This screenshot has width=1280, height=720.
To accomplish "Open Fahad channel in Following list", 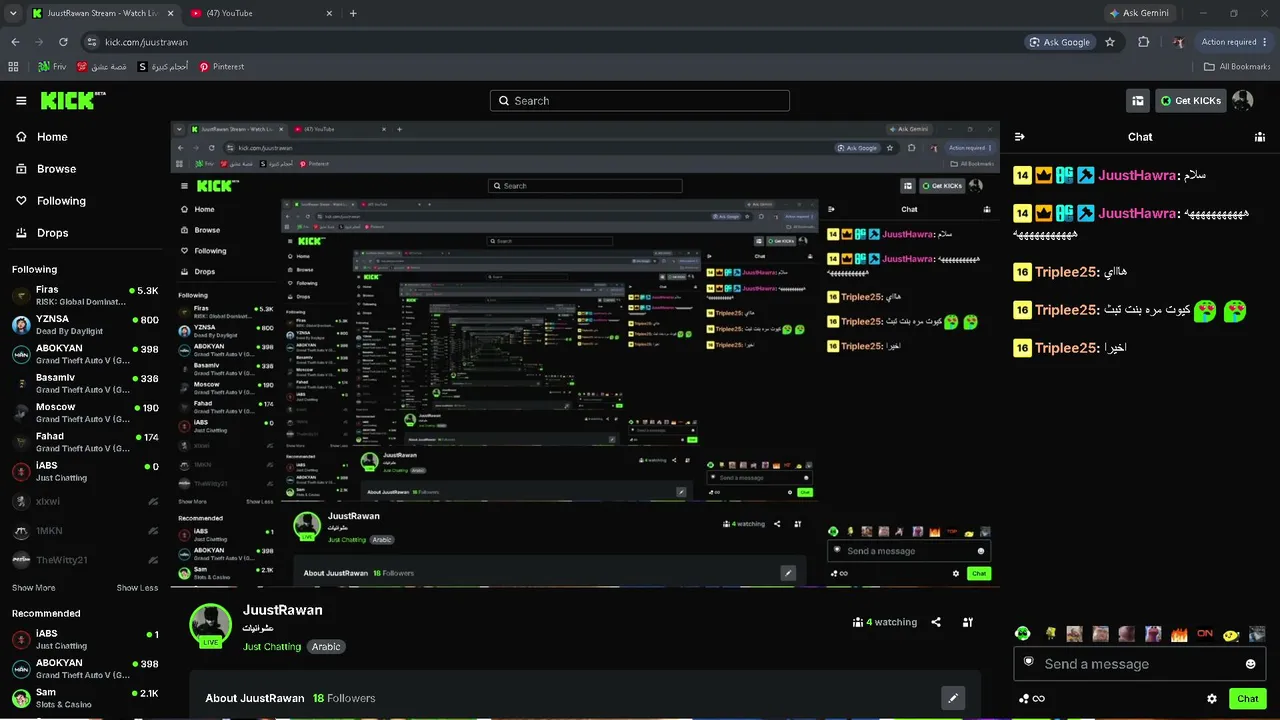I will 85,442.
